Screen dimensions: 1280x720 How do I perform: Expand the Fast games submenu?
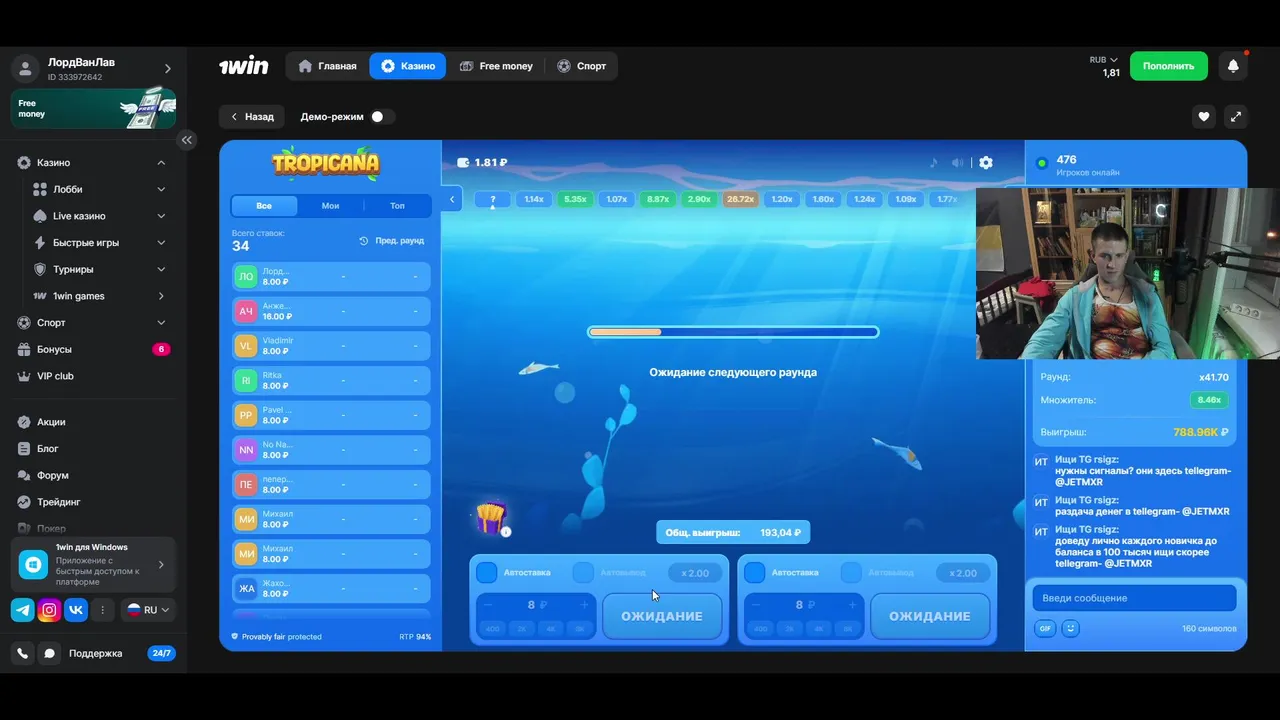(x=161, y=243)
